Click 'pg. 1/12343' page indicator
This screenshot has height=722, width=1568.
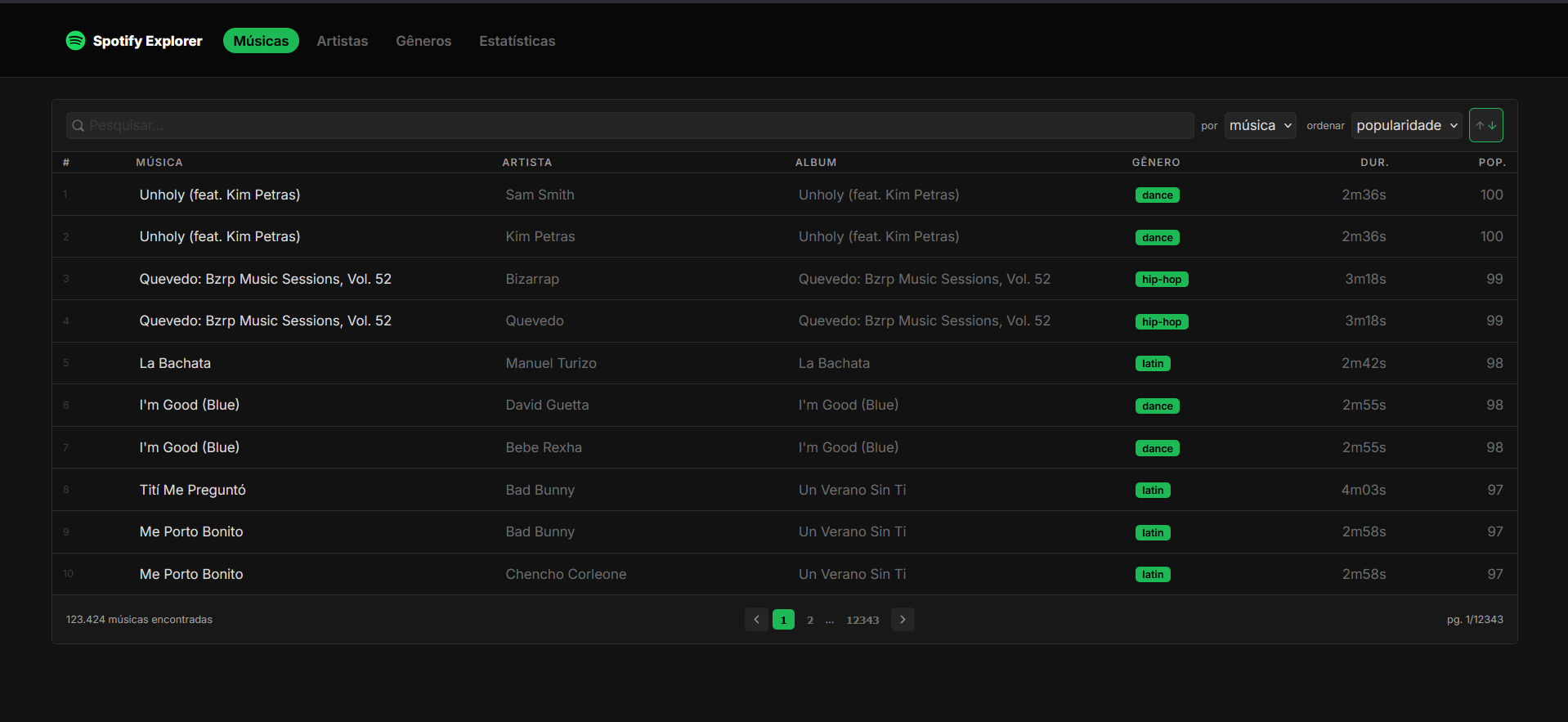coord(1475,620)
